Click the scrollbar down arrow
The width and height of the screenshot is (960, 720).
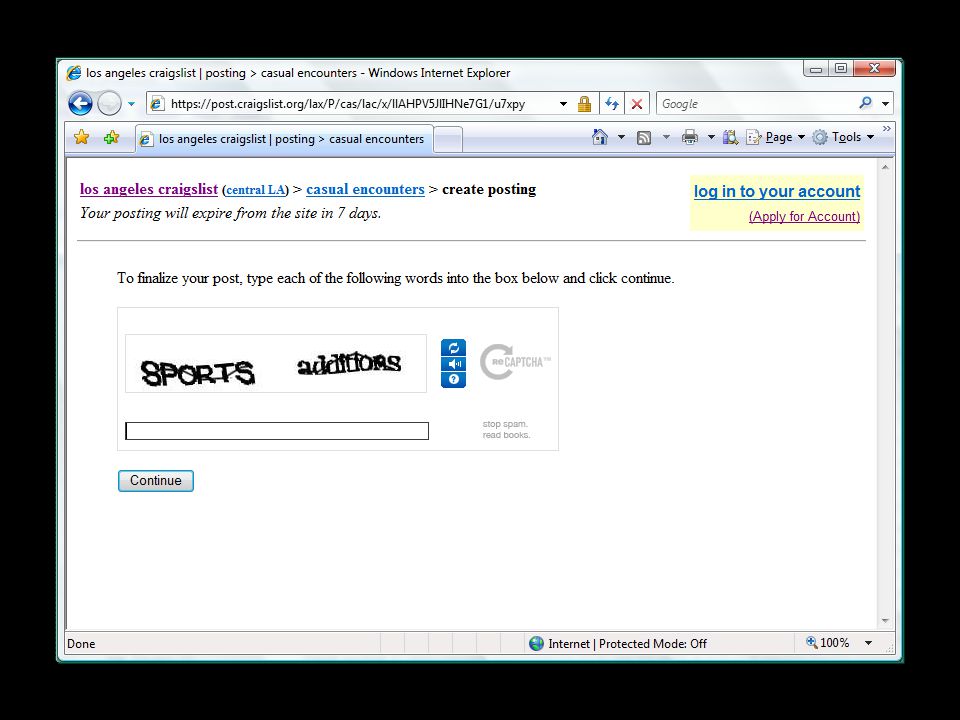(885, 621)
